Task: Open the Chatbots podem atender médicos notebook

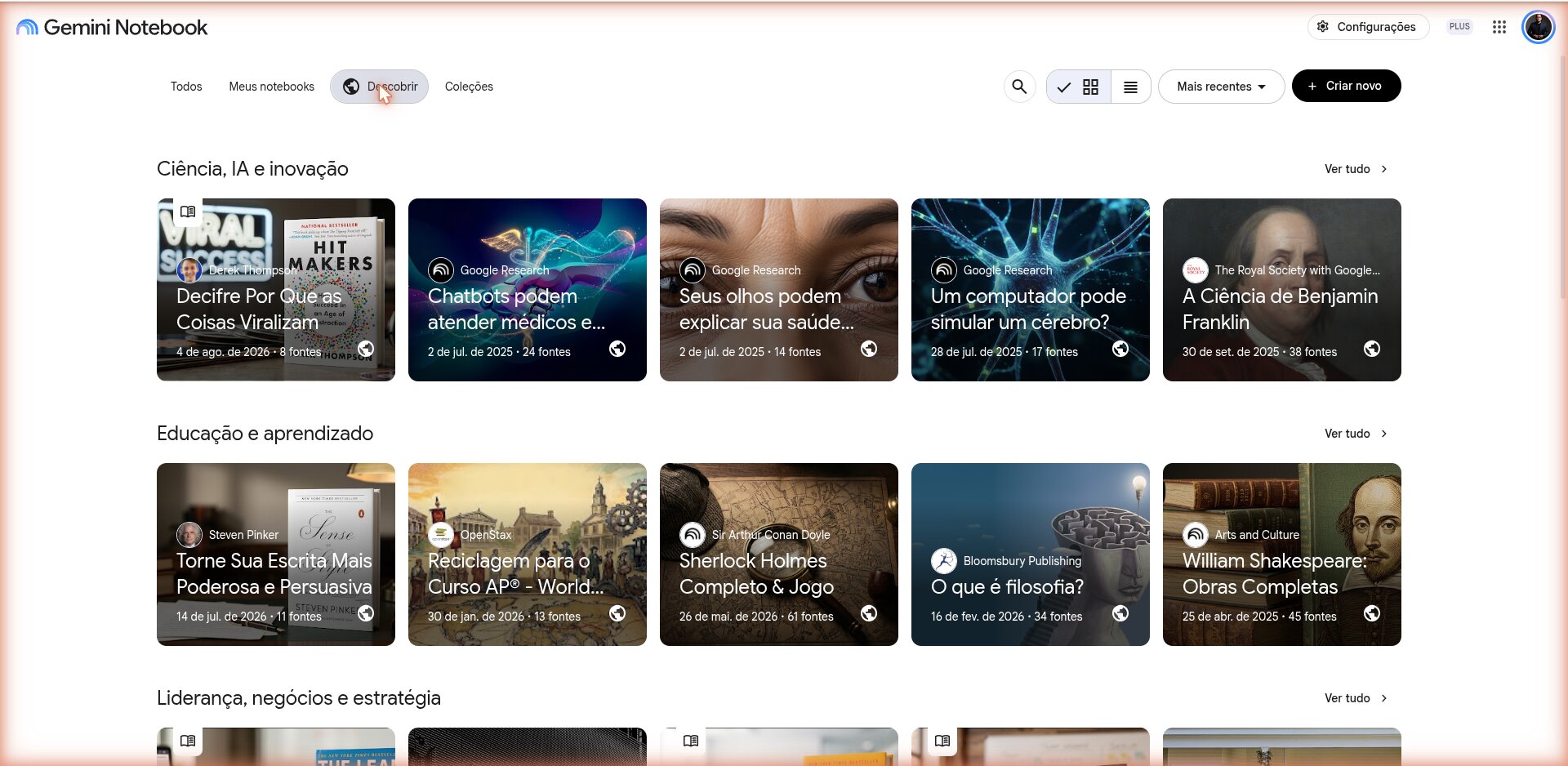Action: 528,290
